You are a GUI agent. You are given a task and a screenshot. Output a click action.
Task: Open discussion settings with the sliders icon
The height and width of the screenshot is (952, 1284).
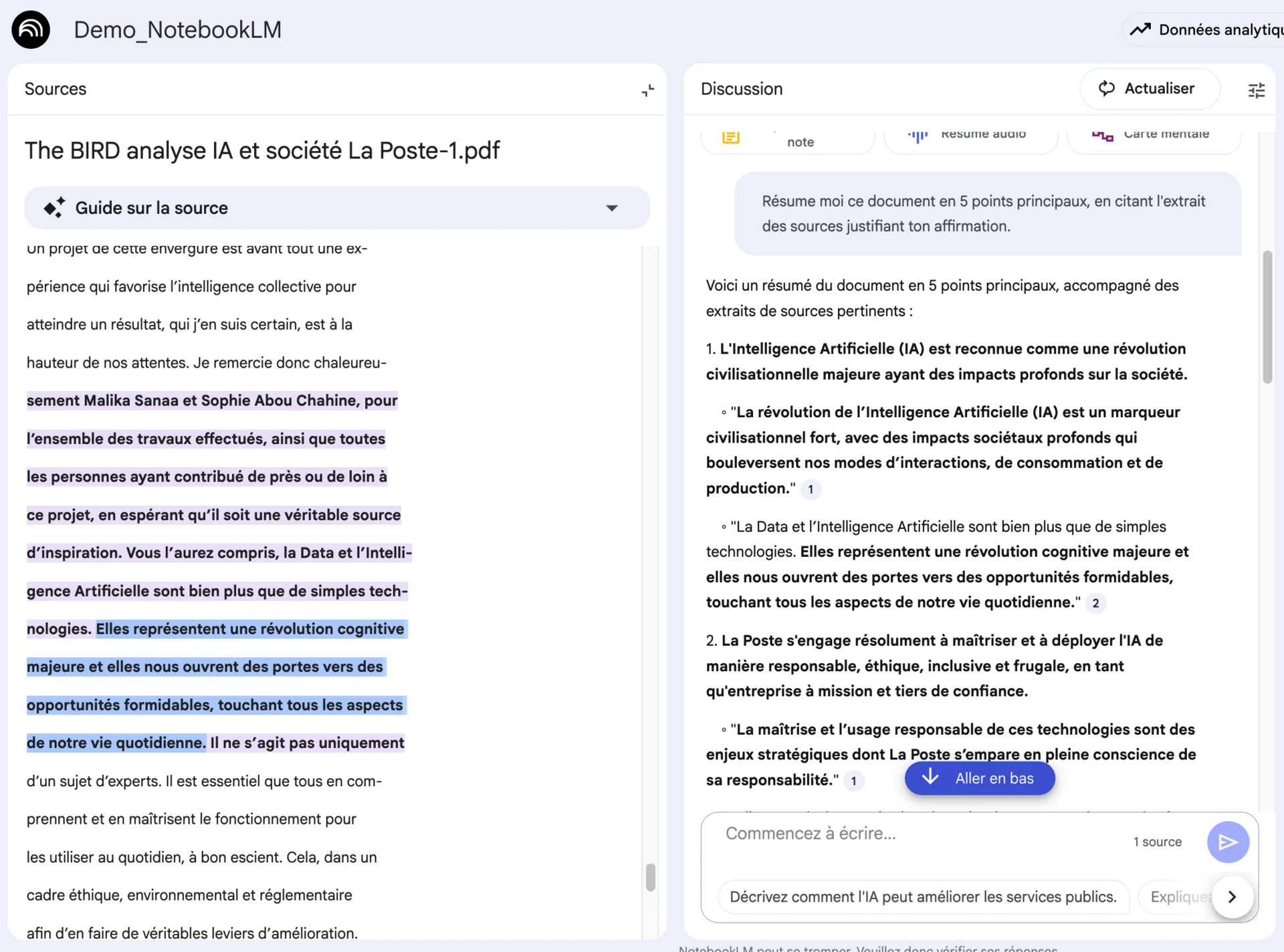(1256, 90)
